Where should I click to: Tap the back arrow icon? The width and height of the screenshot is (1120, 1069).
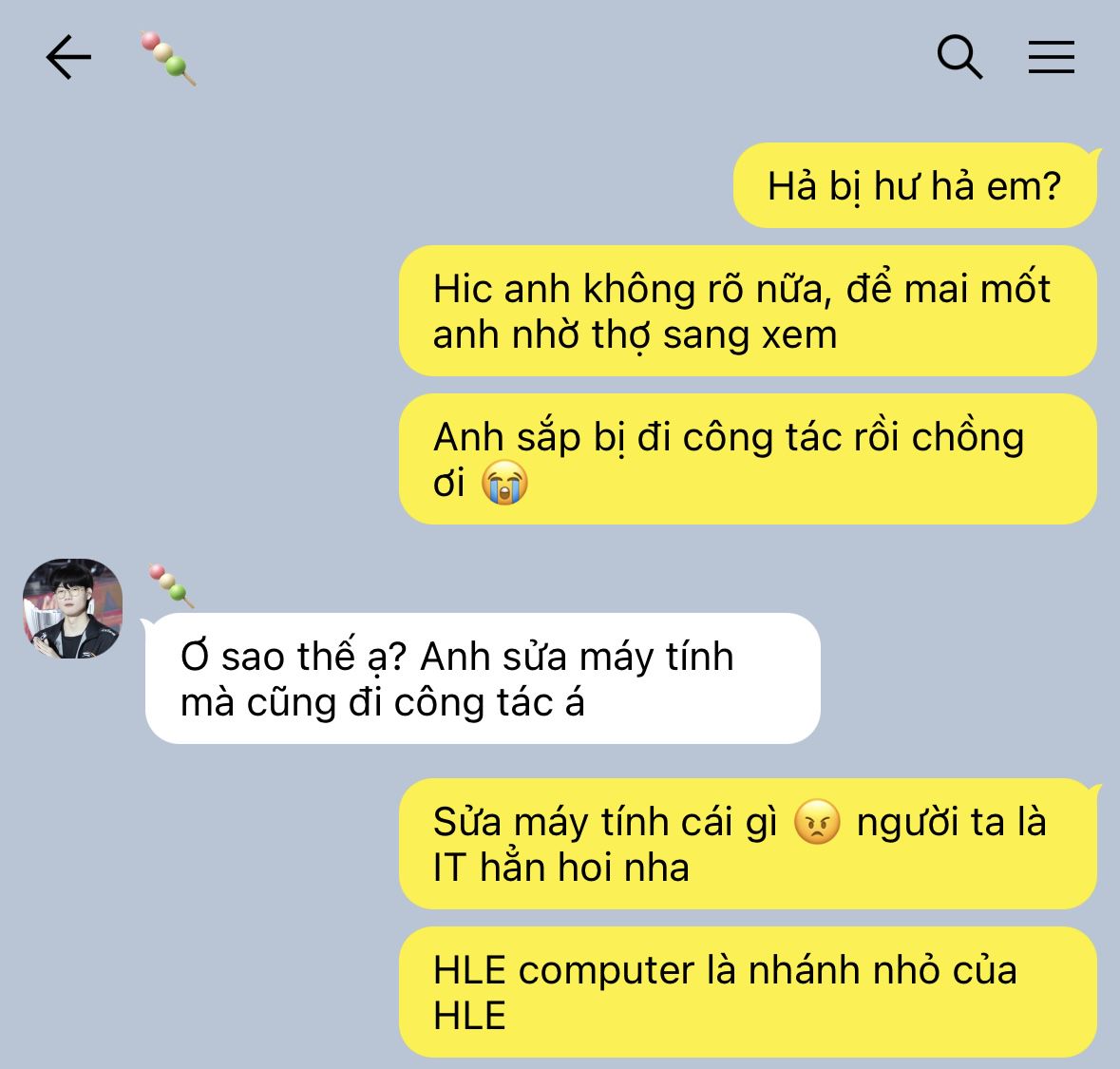tap(68, 57)
